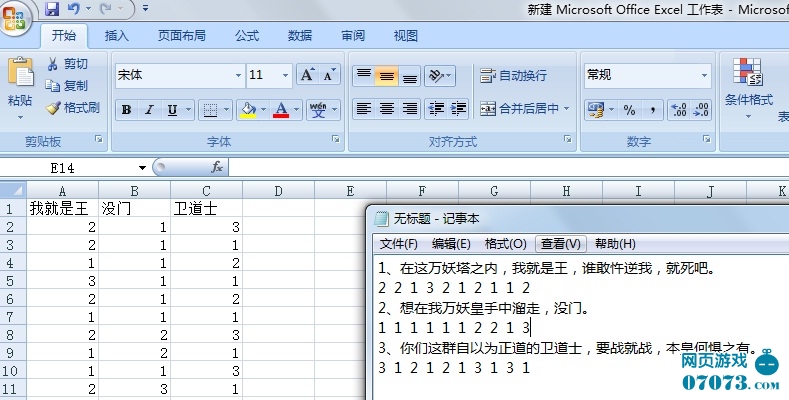Switch to the 插入 ribbon tab
789x400 pixels.
(117, 36)
